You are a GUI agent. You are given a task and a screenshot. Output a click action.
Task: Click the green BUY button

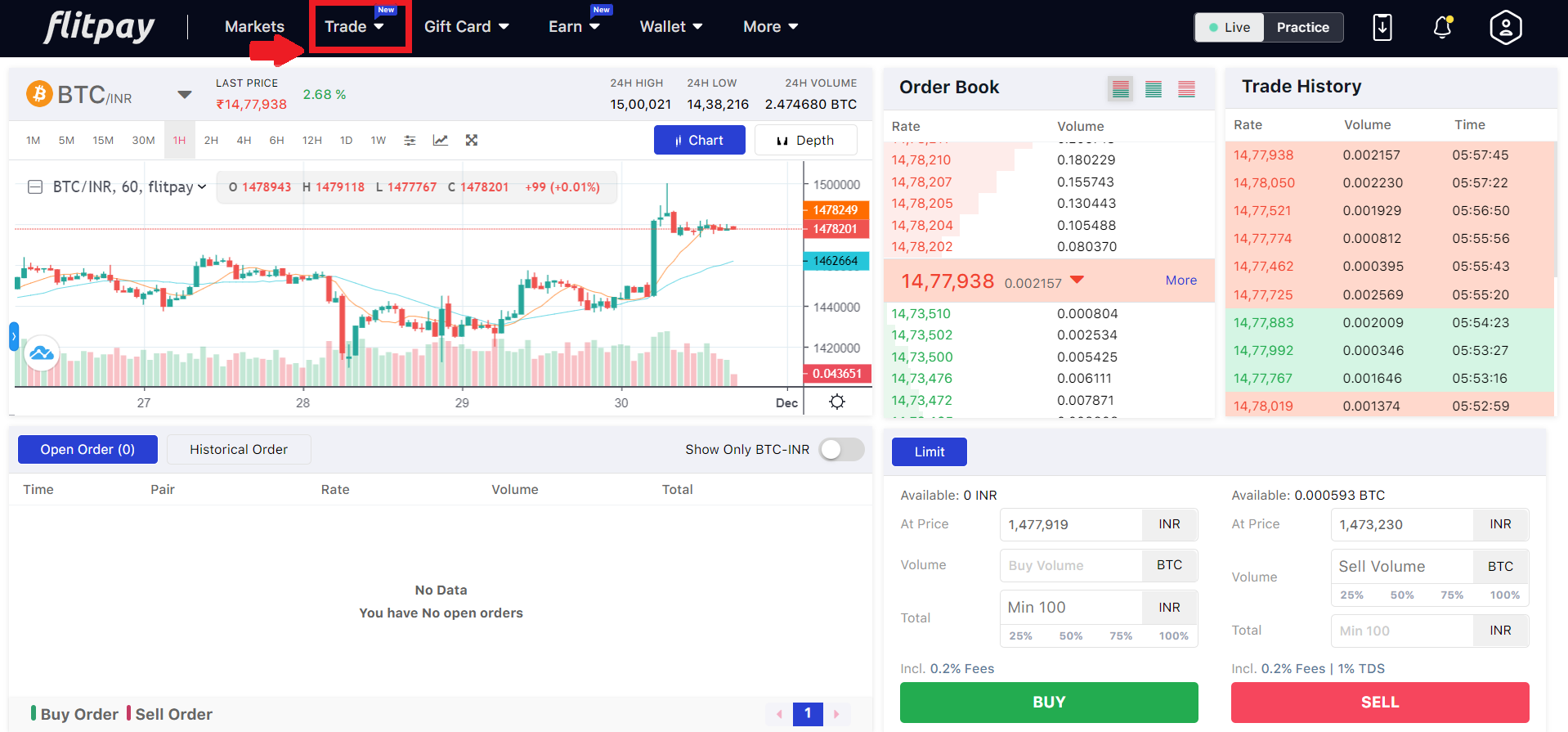(1049, 702)
